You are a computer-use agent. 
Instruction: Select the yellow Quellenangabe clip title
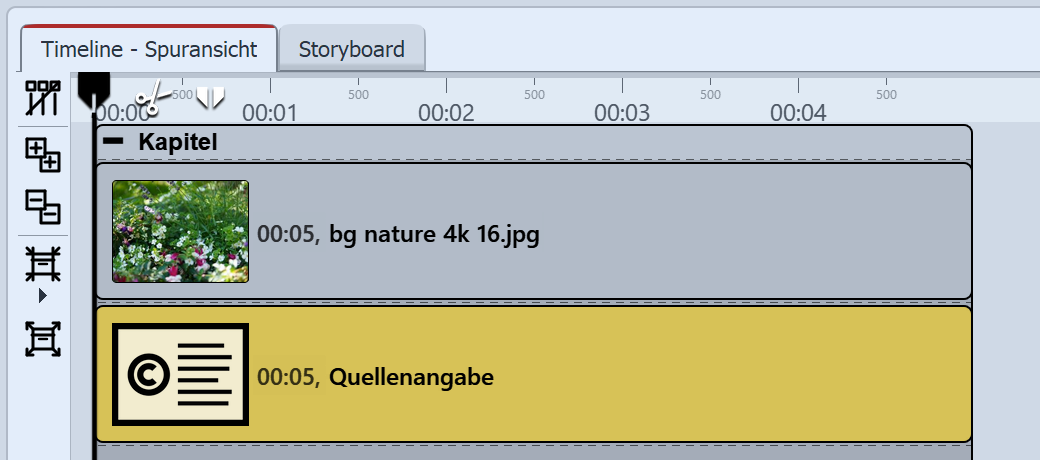point(411,378)
